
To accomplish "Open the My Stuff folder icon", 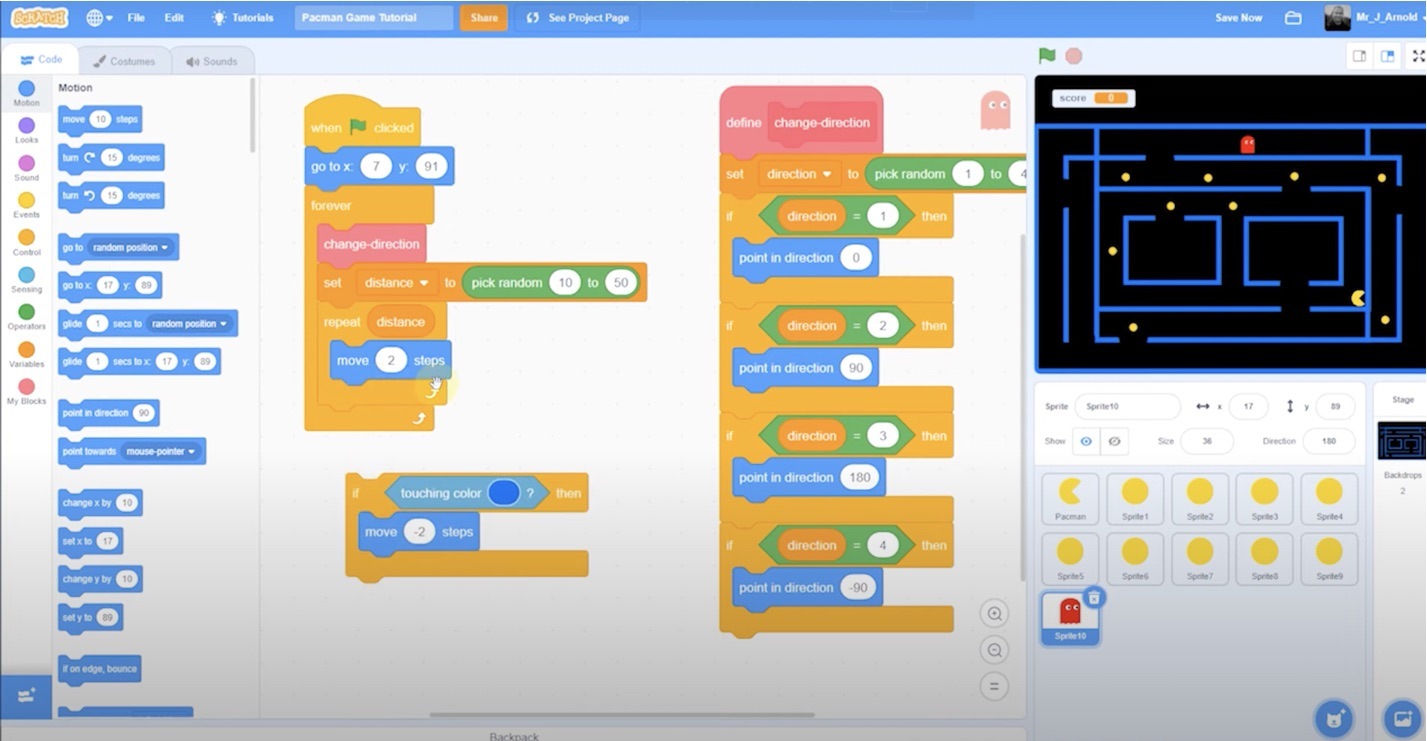I will [x=1293, y=18].
